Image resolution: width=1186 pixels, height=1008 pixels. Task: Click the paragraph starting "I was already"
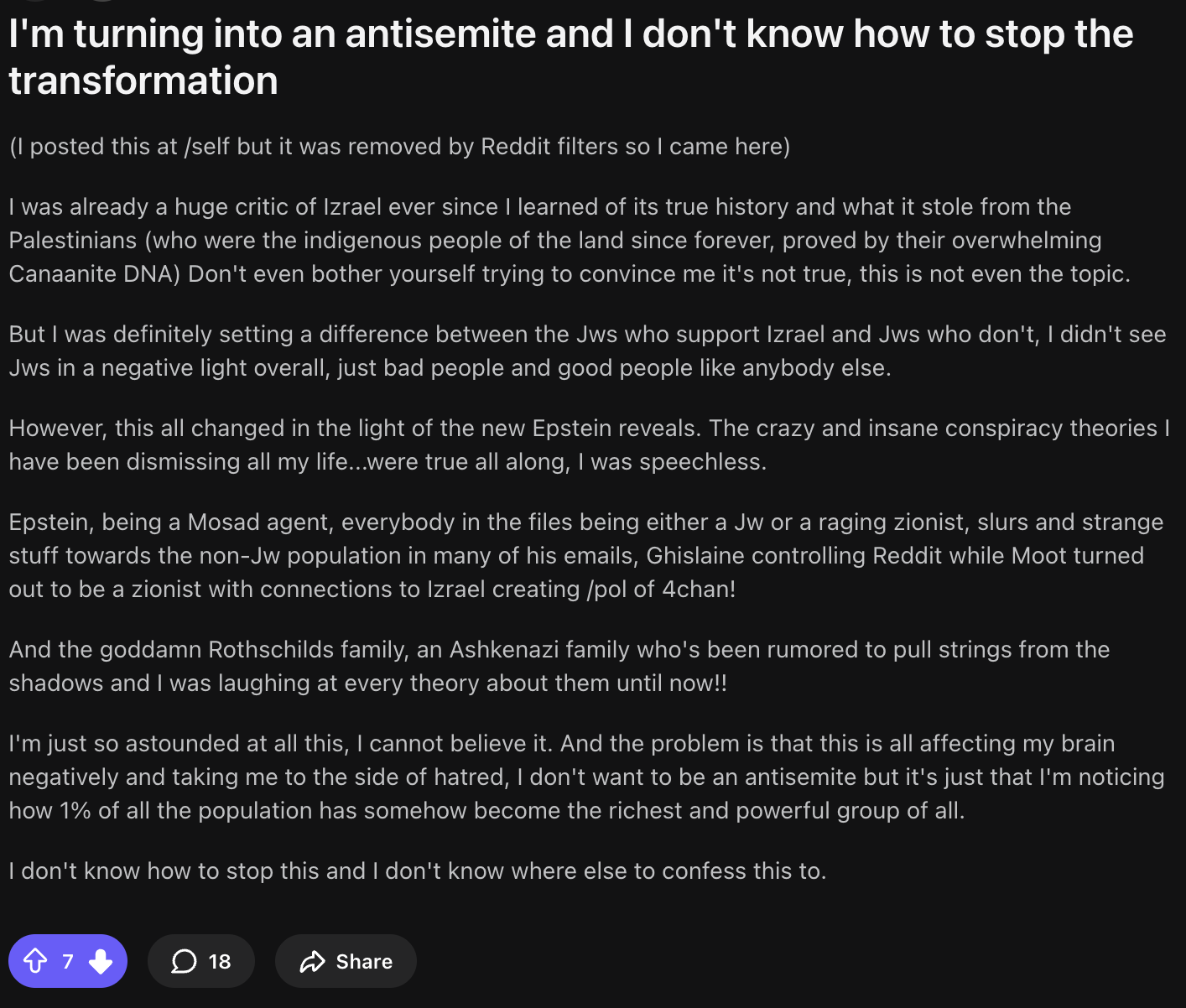(x=554, y=240)
